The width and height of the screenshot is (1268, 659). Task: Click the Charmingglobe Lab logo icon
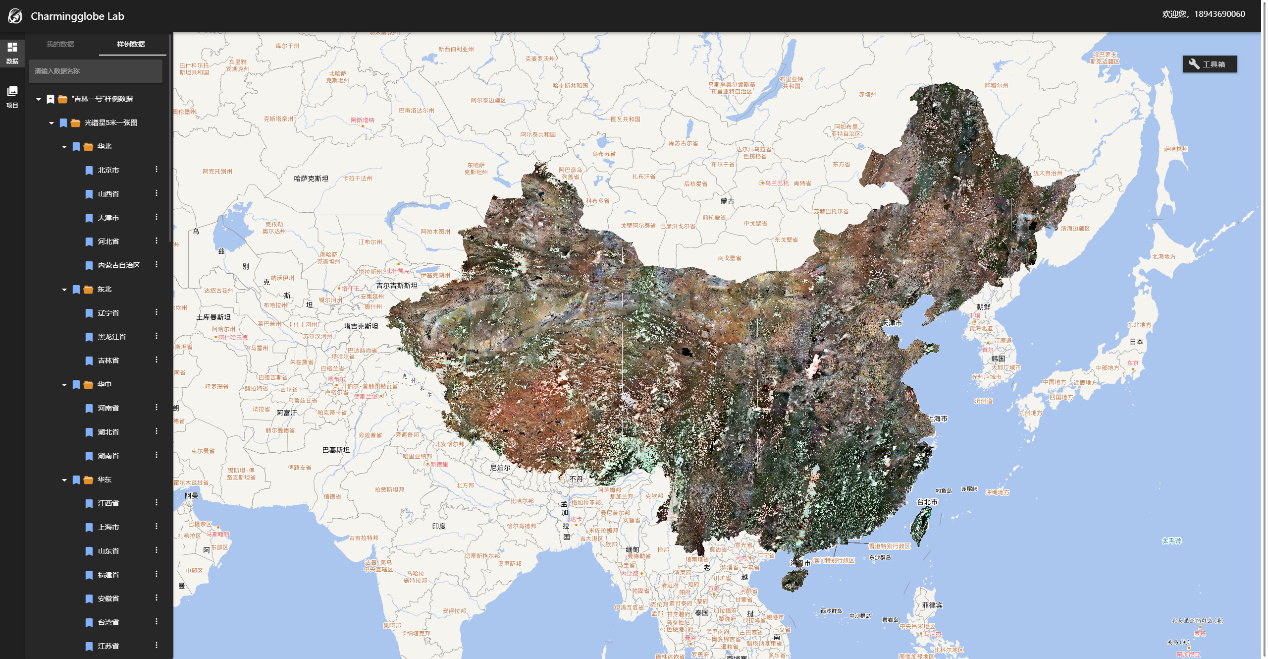15,15
